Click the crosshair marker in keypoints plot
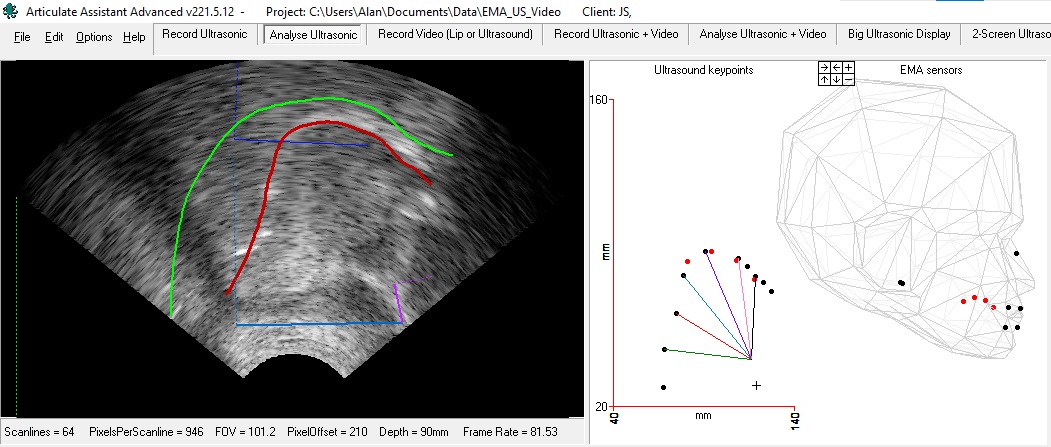This screenshot has width=1051, height=447. (757, 385)
